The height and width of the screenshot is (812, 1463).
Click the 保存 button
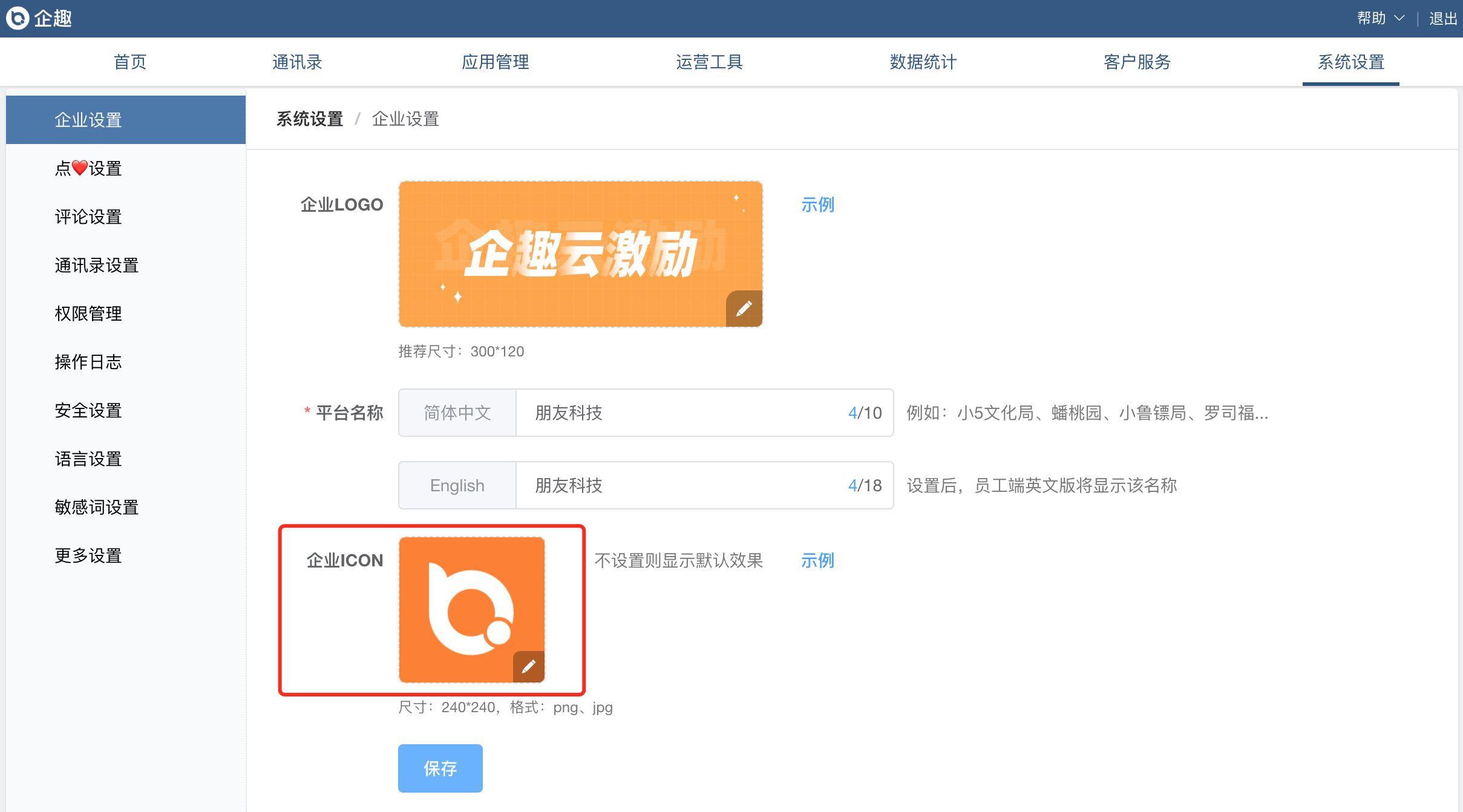click(440, 768)
